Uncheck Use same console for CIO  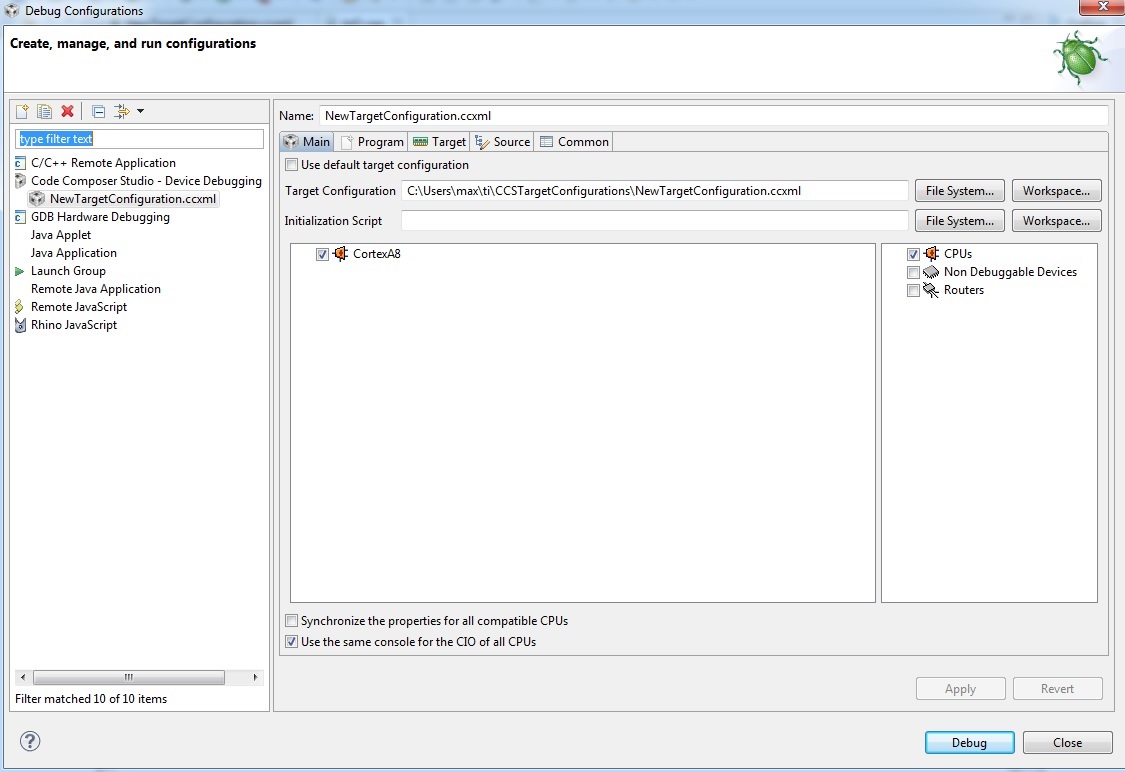291,641
